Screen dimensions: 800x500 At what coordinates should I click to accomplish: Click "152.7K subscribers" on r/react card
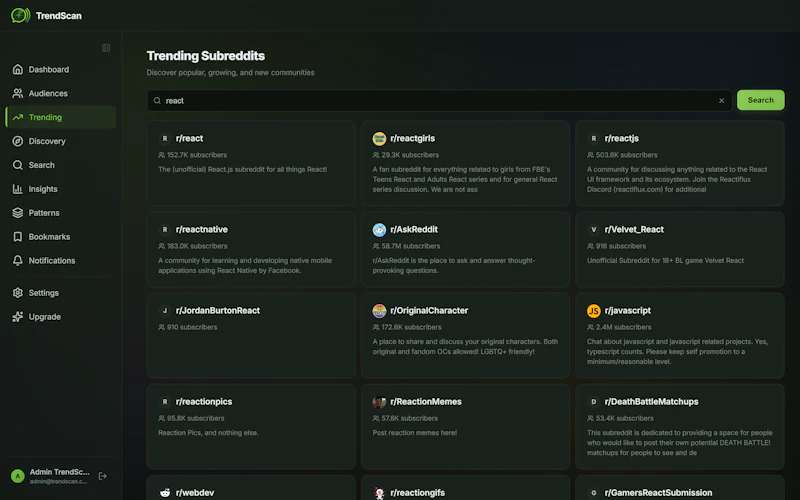tap(197, 155)
